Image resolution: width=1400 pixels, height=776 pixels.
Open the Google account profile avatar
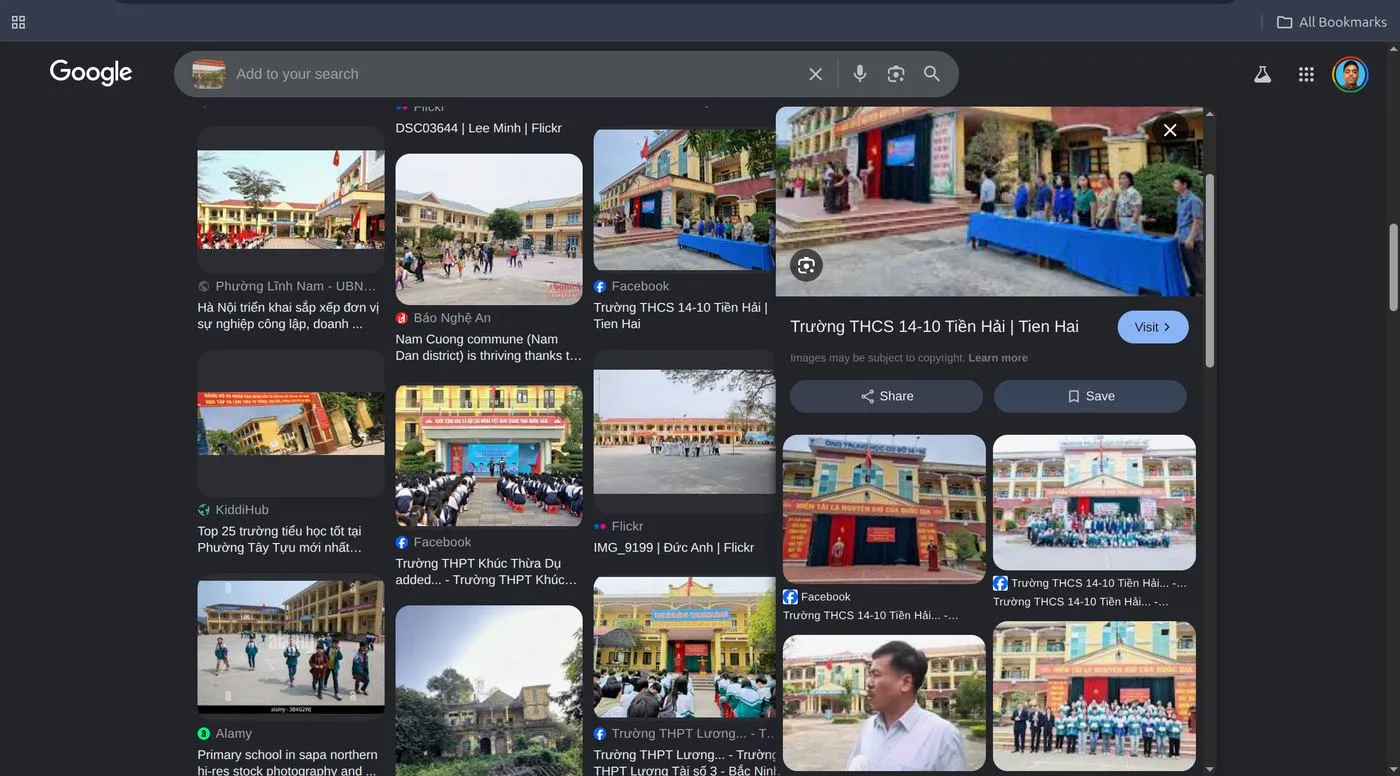[1350, 74]
